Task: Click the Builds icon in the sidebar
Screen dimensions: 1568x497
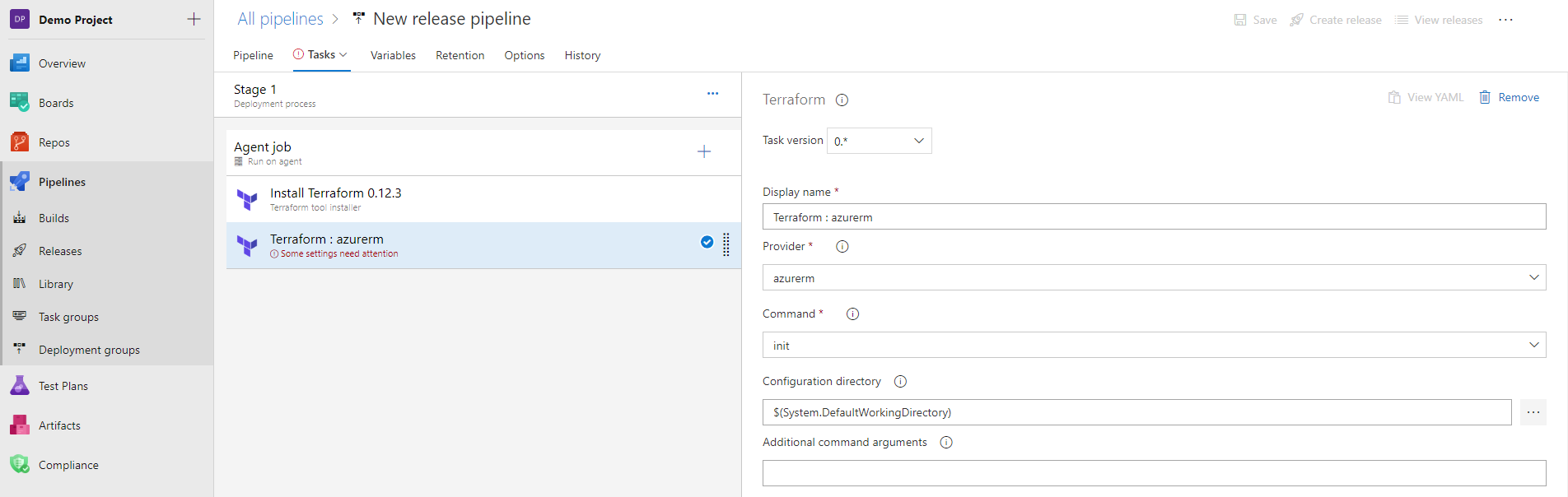Action: [20, 218]
